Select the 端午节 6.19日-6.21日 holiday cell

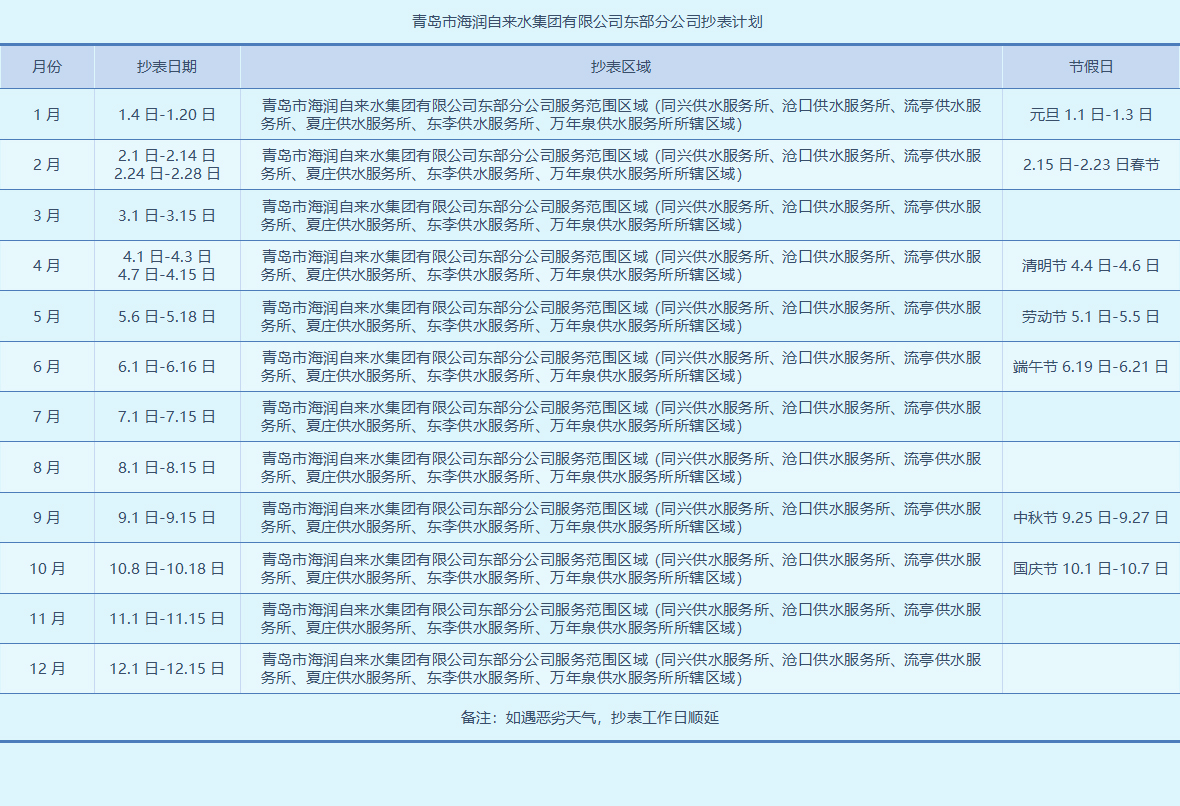point(1090,366)
